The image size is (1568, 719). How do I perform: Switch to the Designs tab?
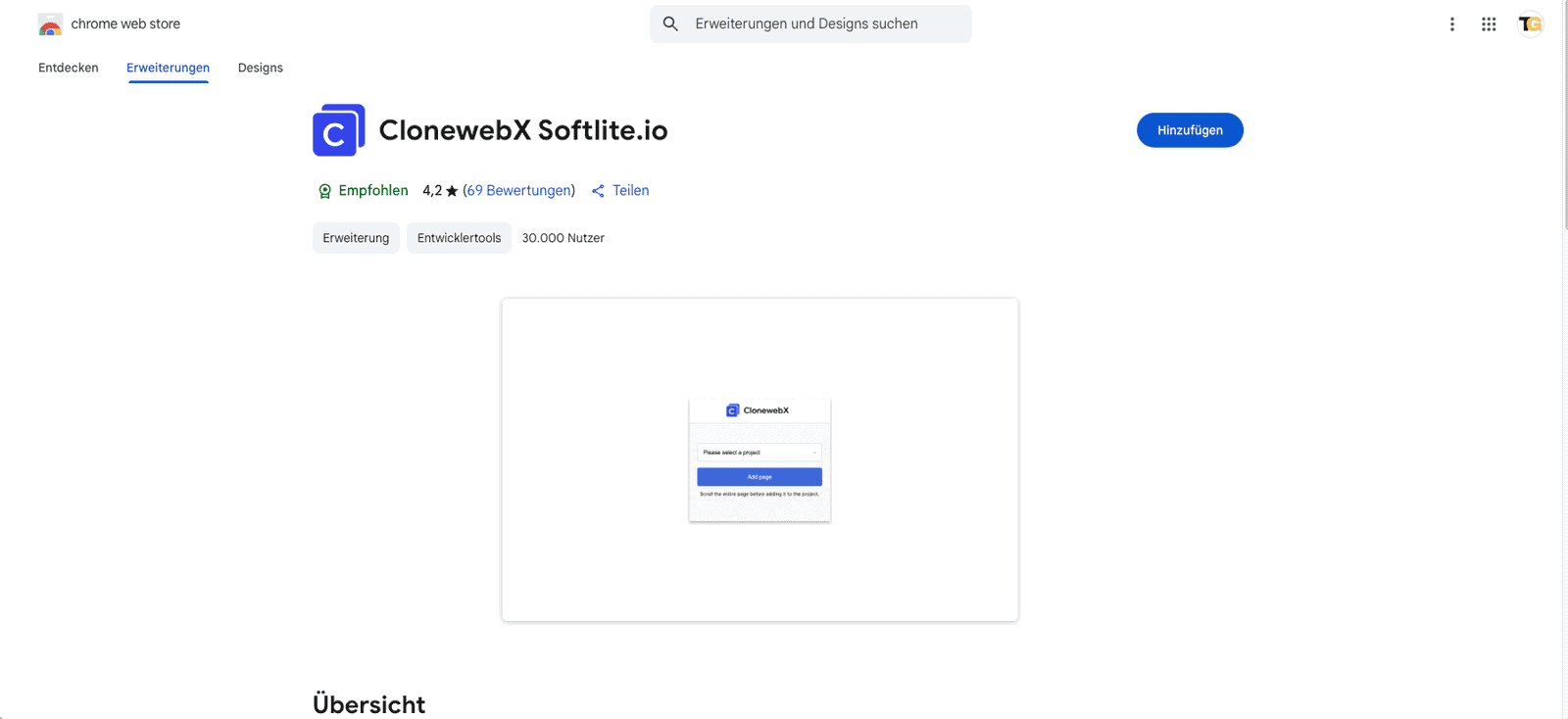(x=260, y=68)
